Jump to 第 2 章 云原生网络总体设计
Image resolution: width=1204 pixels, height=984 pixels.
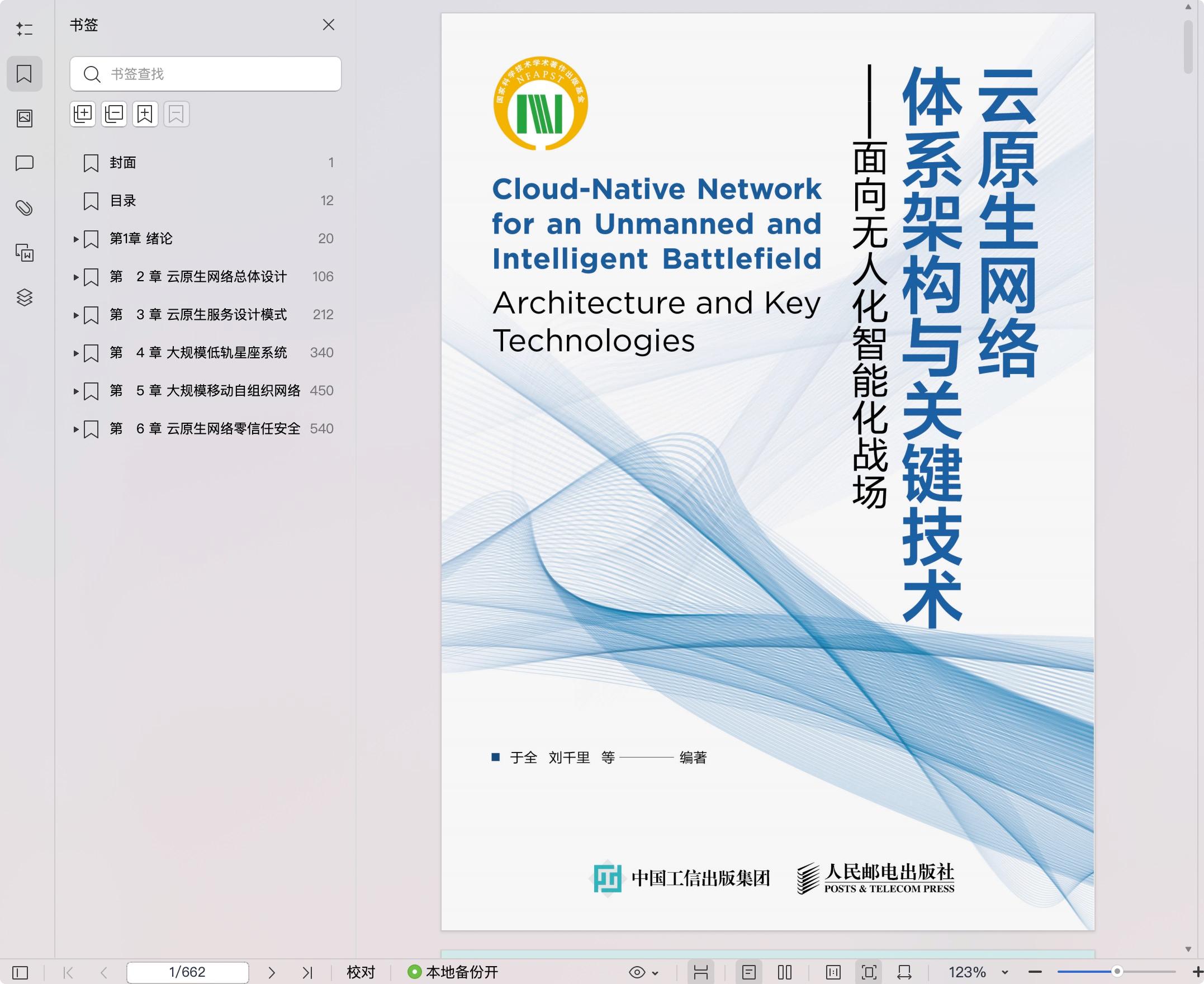198,277
